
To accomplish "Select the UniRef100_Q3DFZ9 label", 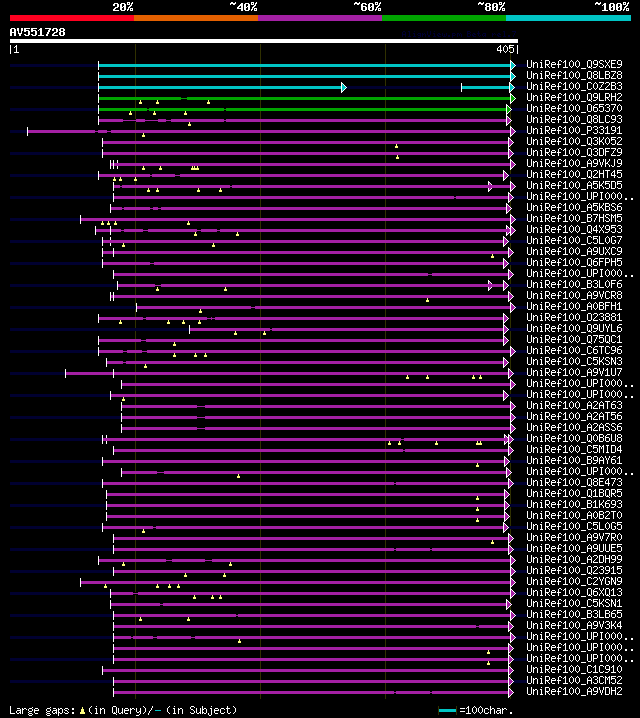I will click(574, 152).
